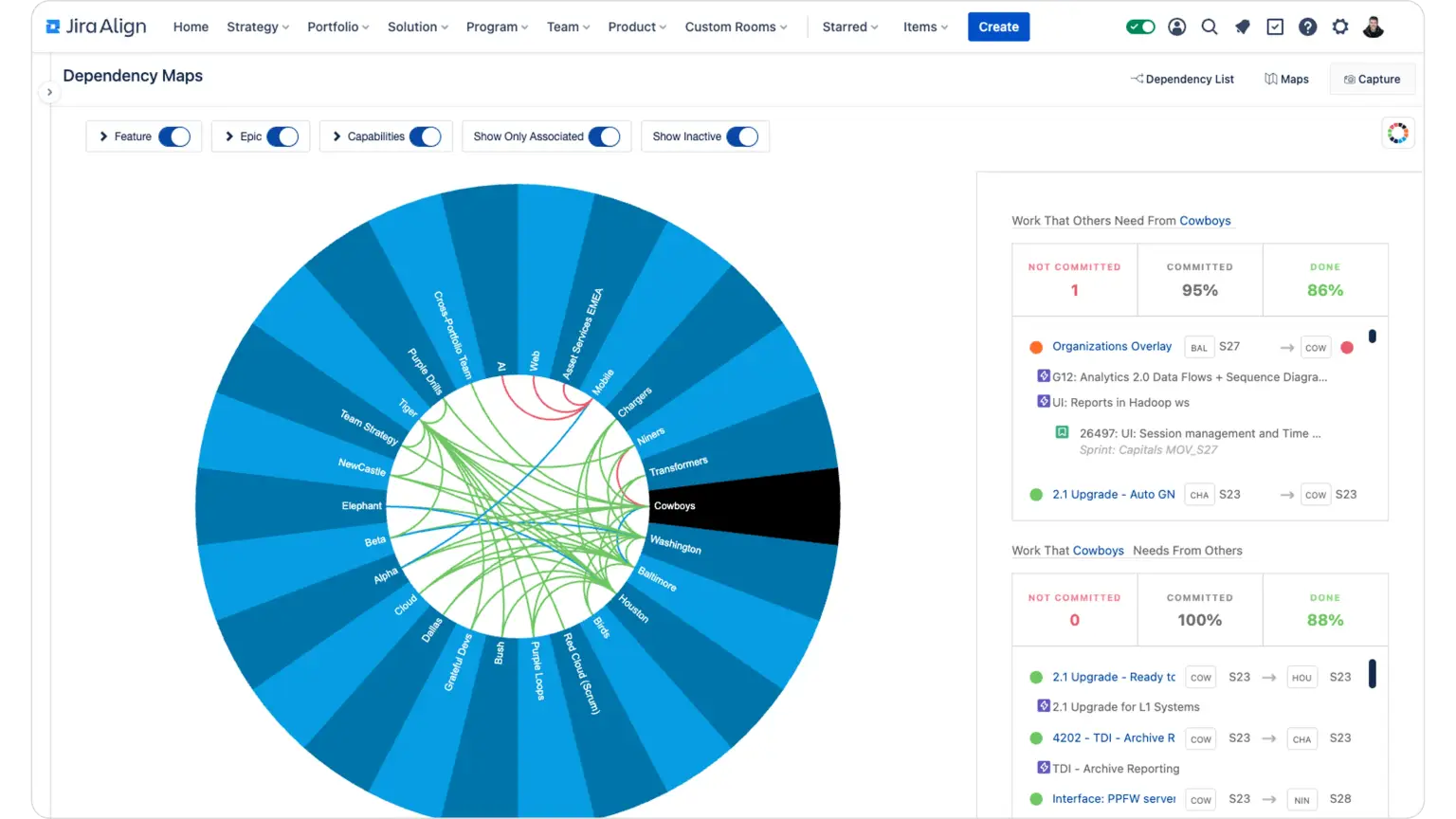
Task: Open the Portfolio dropdown menu
Action: (337, 27)
